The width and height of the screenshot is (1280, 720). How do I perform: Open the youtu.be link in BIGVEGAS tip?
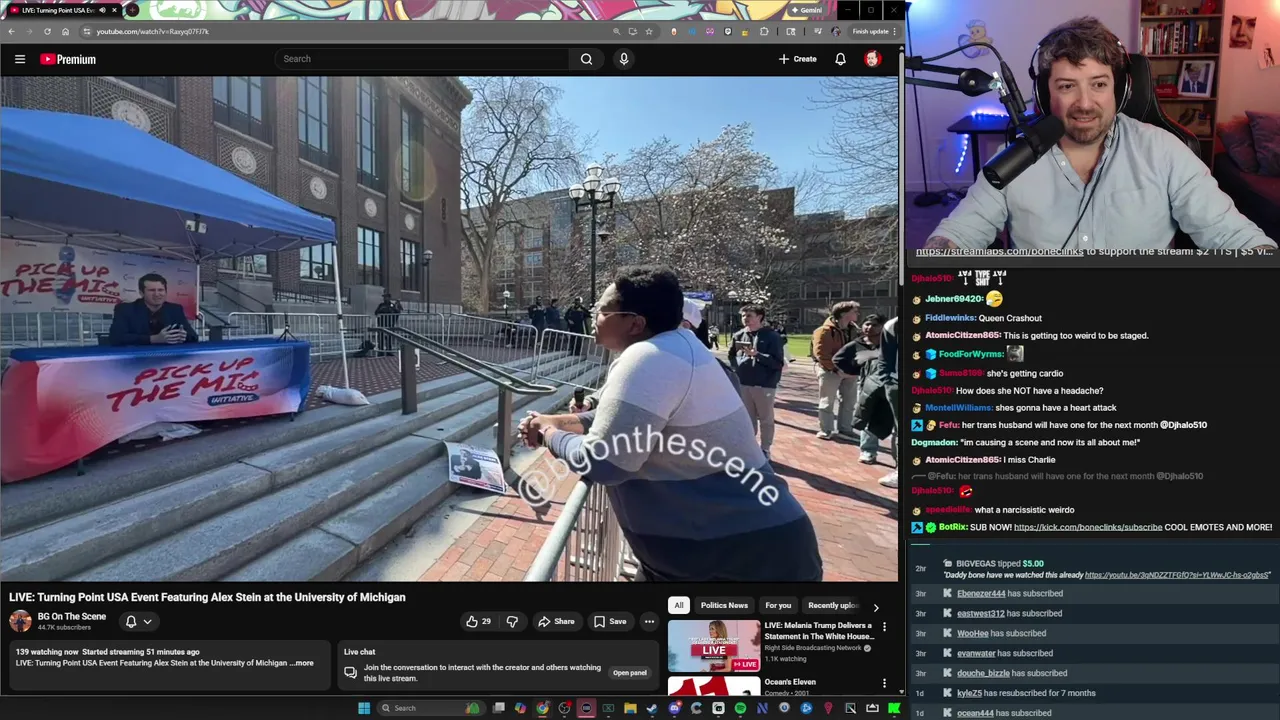click(1177, 575)
